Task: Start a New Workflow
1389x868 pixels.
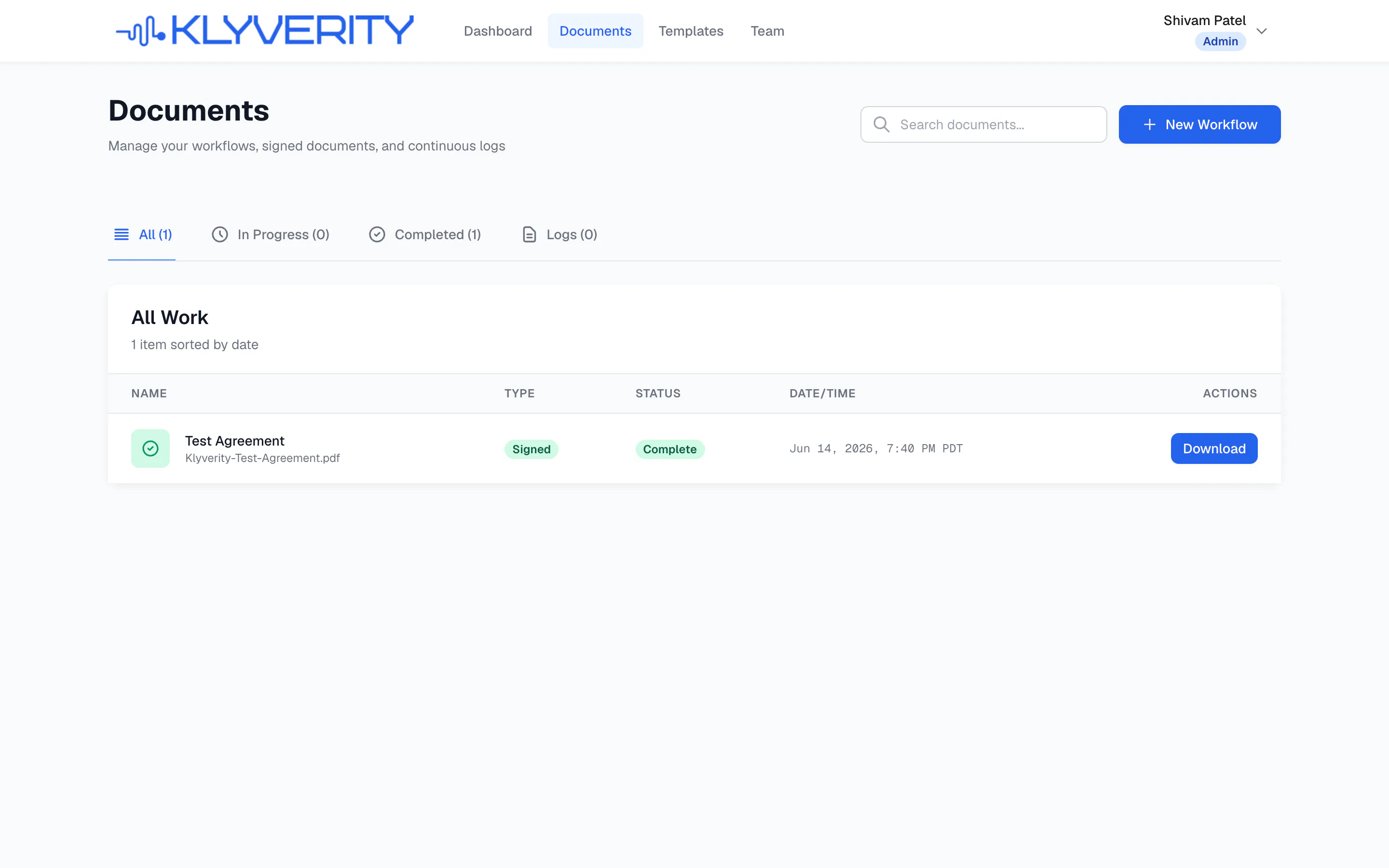Action: (x=1199, y=124)
